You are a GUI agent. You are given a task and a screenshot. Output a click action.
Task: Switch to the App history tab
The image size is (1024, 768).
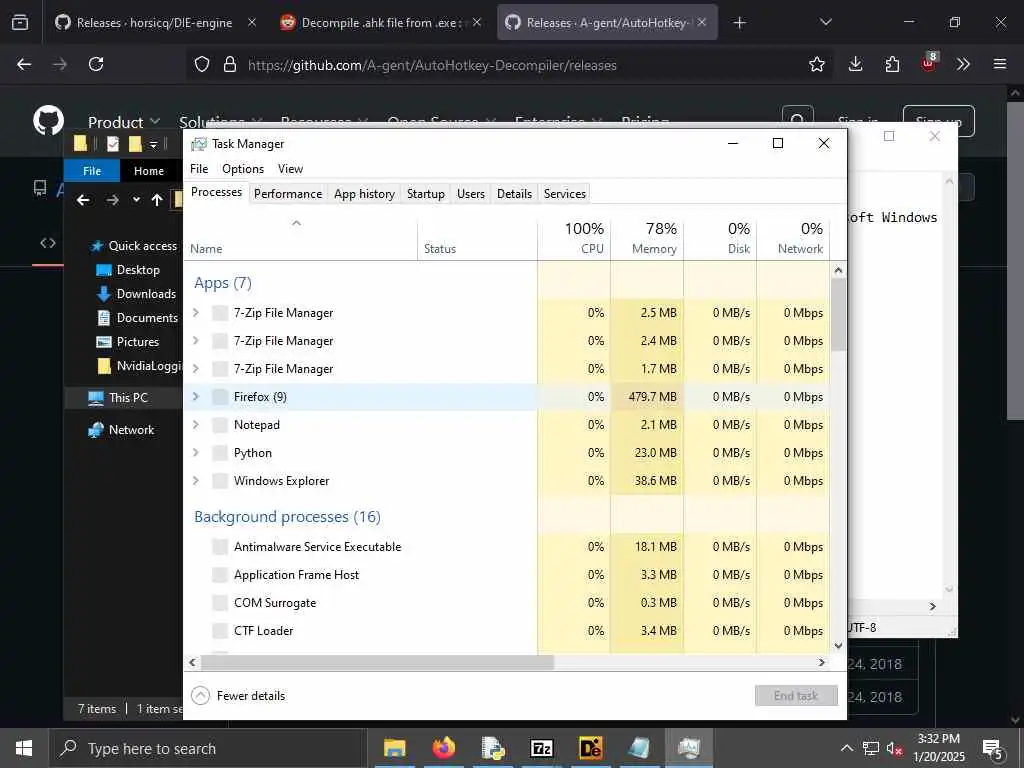tap(364, 194)
